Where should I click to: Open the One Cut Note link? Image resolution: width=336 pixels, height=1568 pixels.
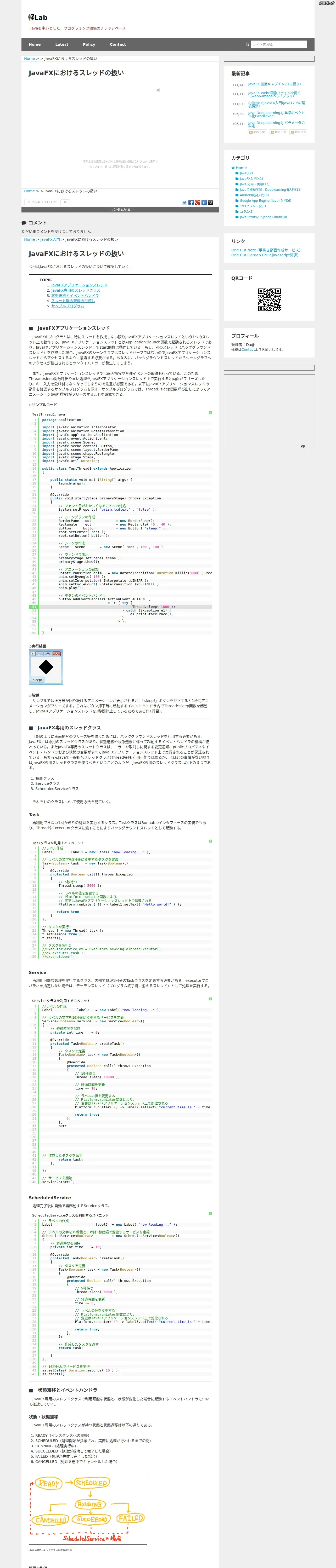tap(266, 250)
